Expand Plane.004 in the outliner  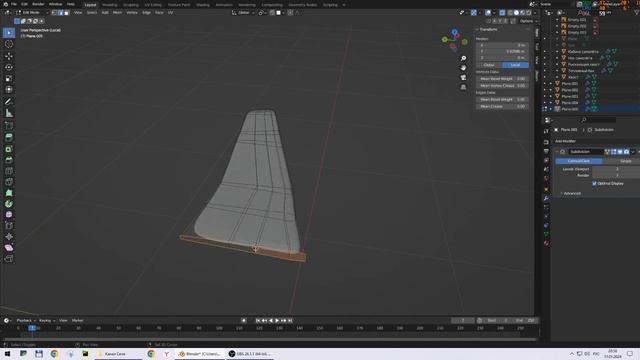[551, 103]
